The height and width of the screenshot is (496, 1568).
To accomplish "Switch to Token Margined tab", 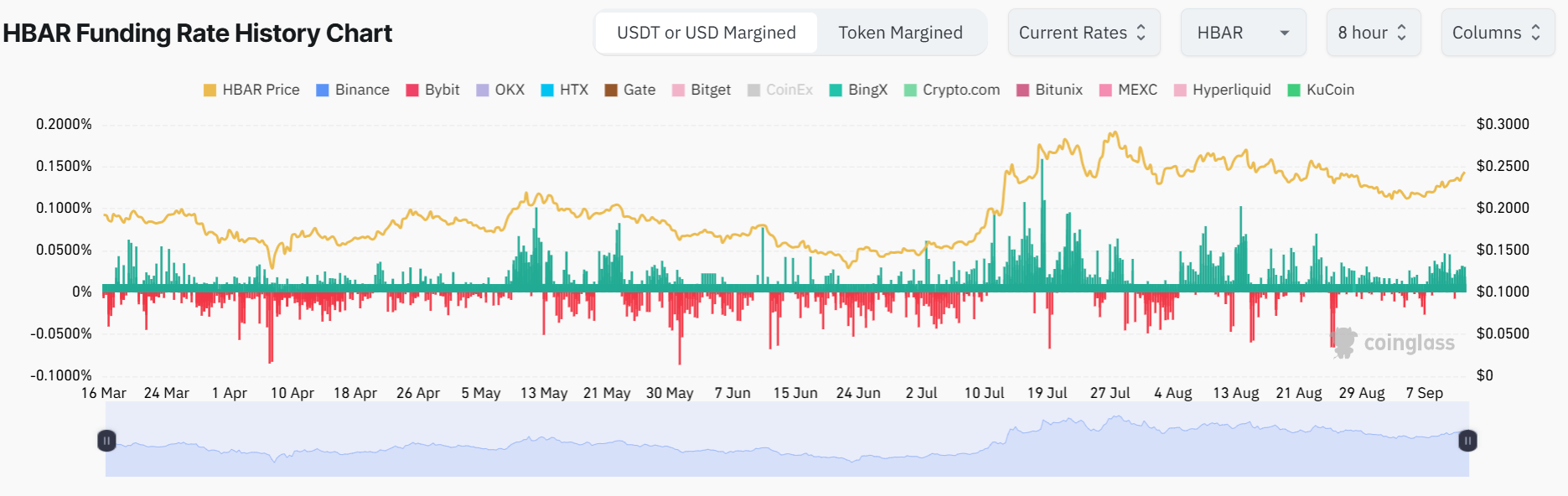I will (900, 33).
